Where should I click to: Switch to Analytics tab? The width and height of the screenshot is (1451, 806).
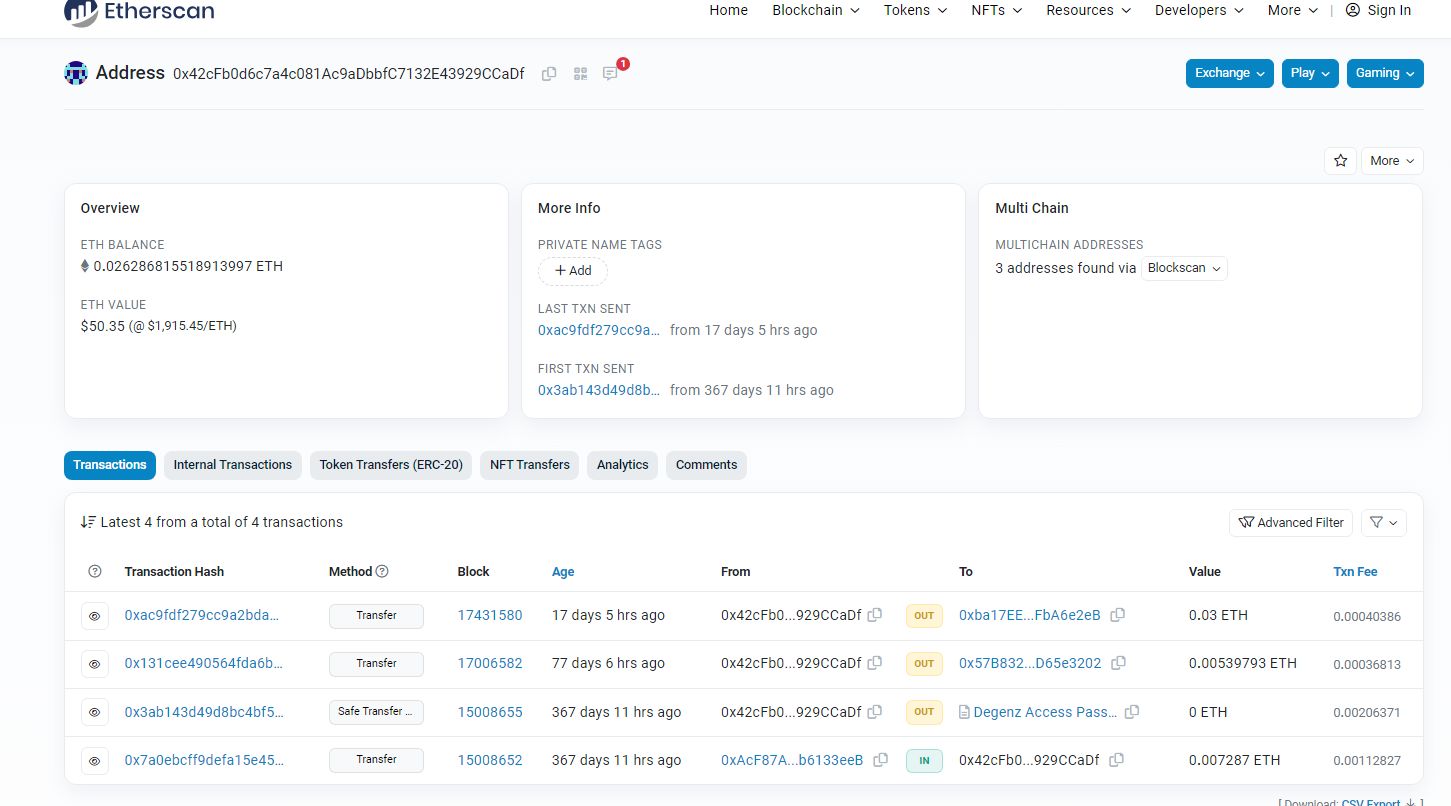coord(623,465)
